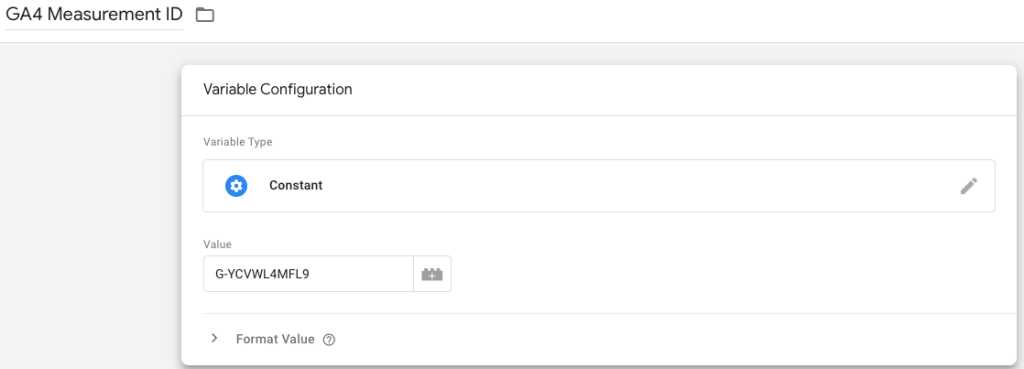Open the Format Value help question mark

coord(329,340)
